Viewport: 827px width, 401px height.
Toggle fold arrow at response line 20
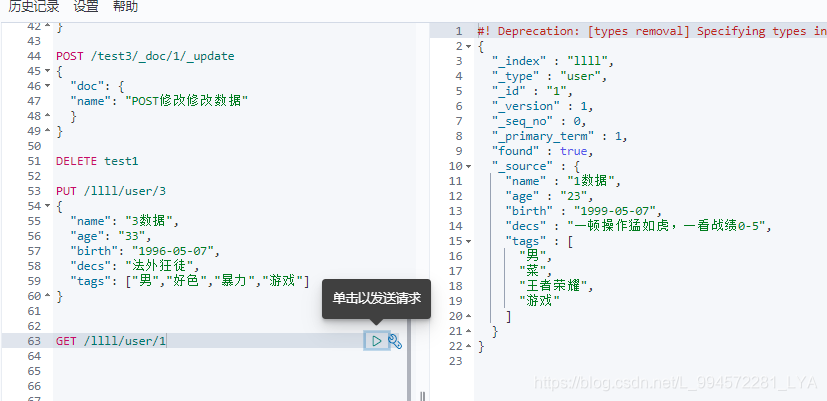click(468, 317)
